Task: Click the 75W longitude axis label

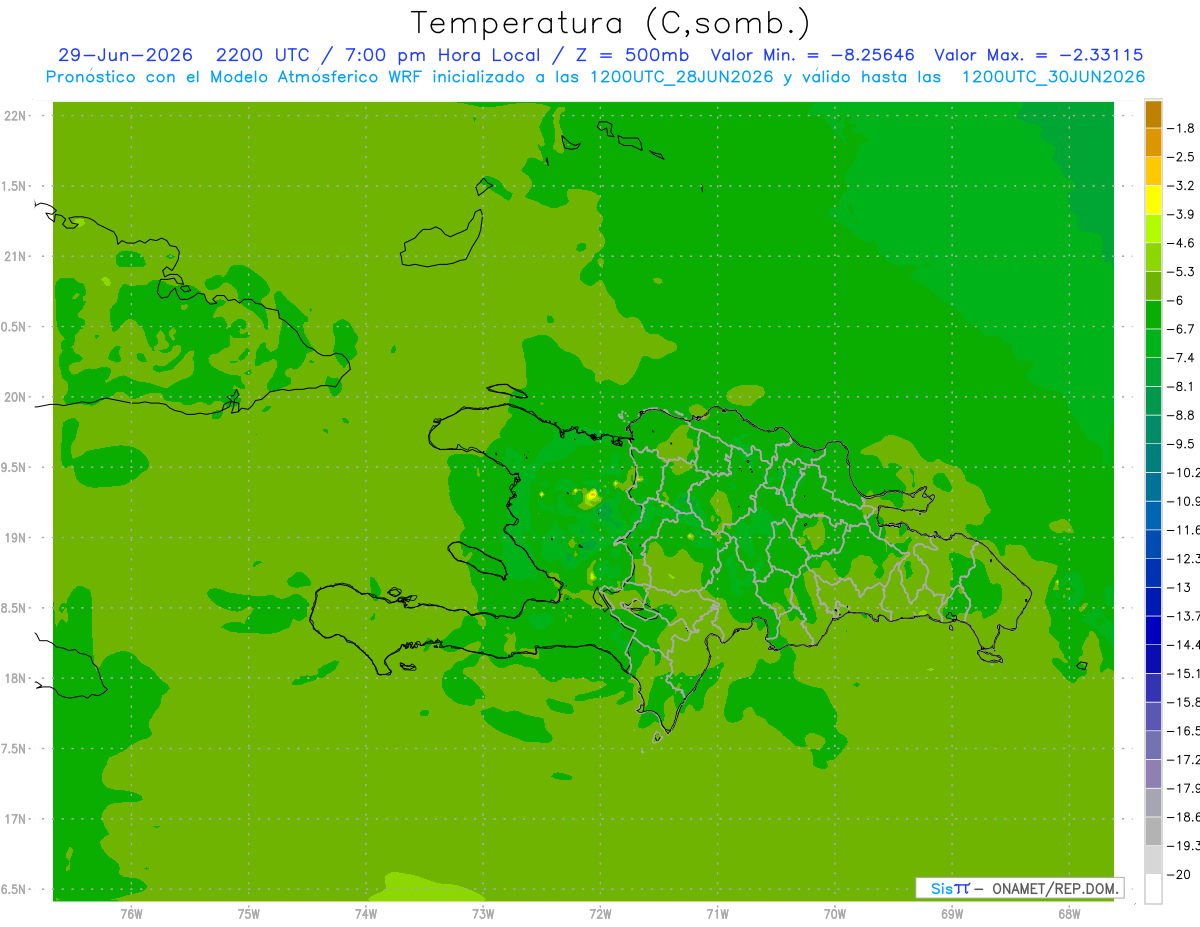Action: coord(249,913)
